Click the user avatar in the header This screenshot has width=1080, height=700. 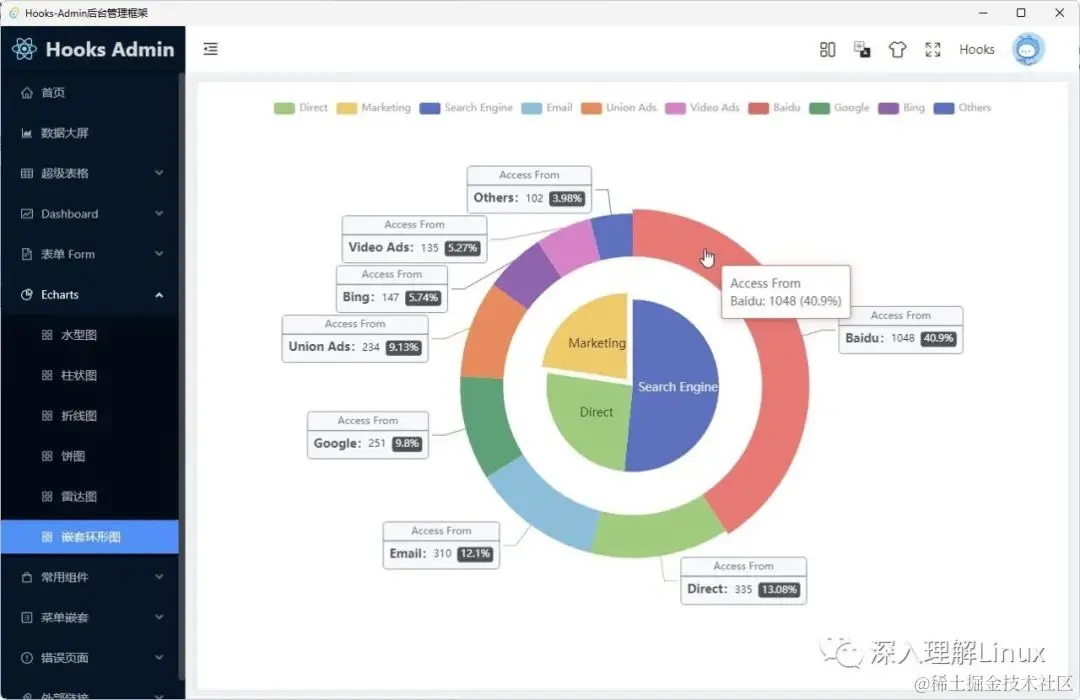(1028, 50)
